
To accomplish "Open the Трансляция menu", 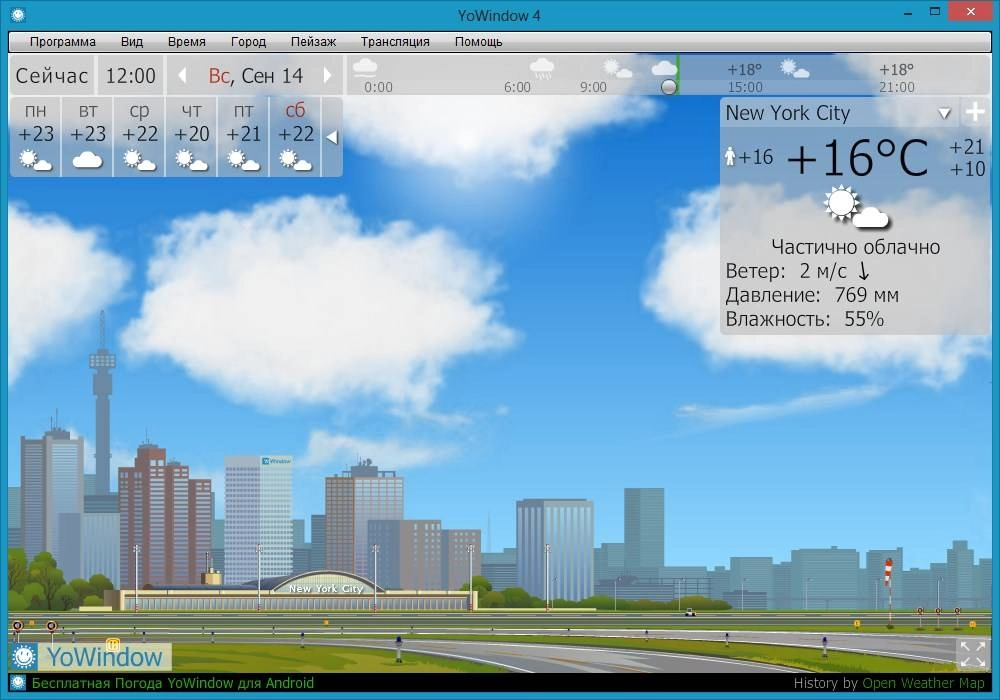I will (x=395, y=42).
